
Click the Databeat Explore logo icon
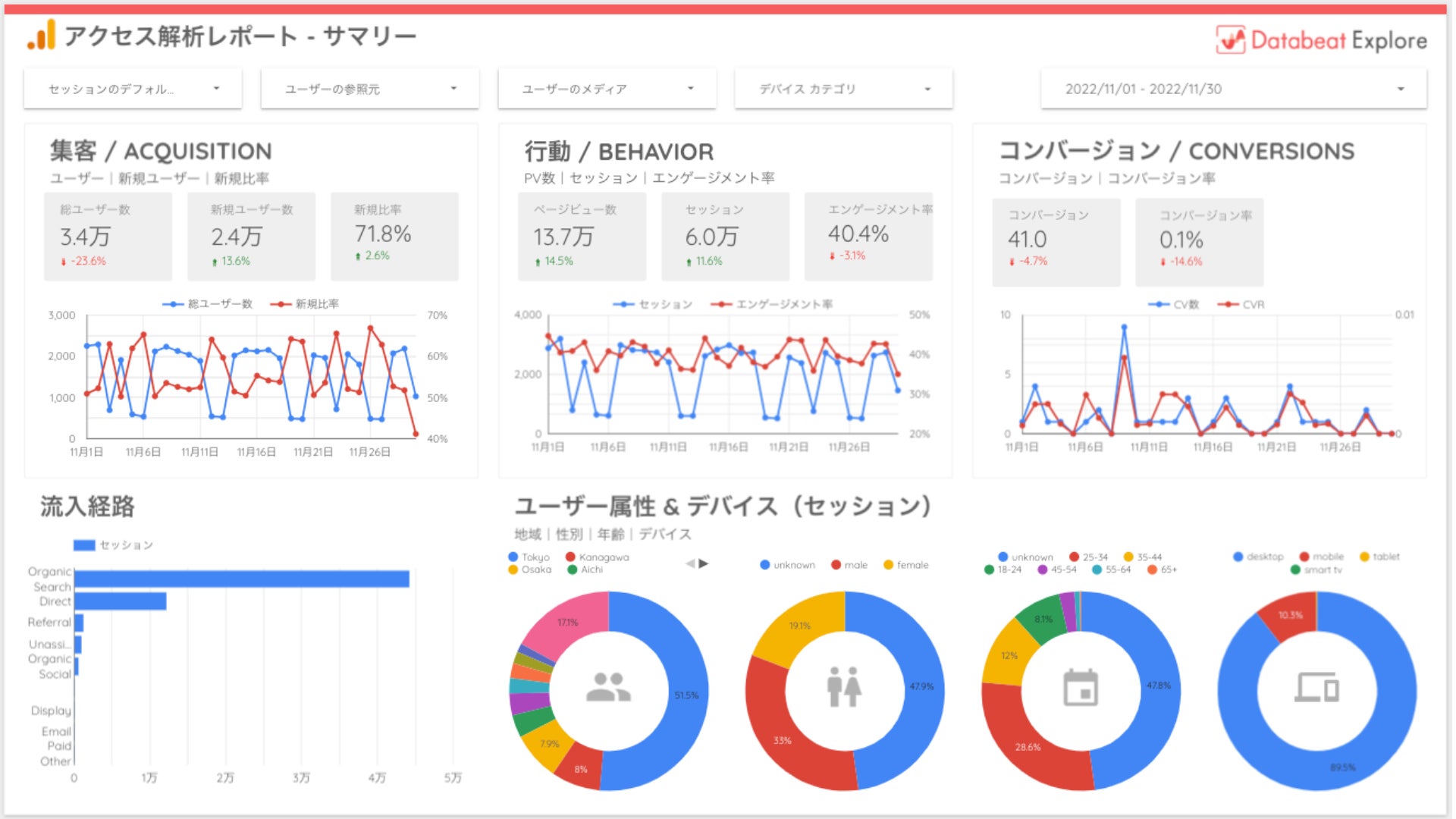(1231, 39)
